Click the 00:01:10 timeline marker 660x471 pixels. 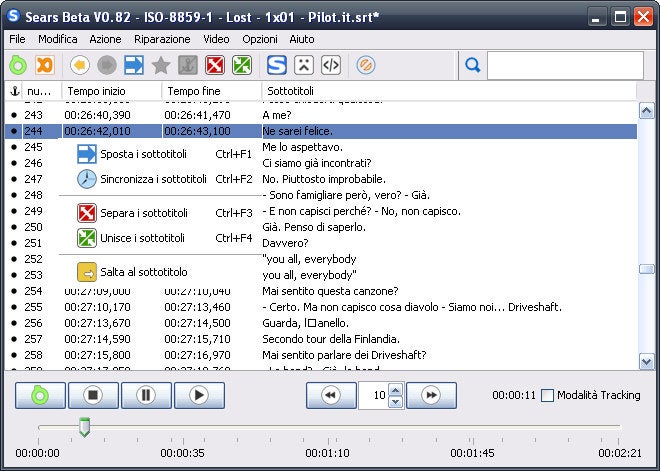click(x=327, y=453)
